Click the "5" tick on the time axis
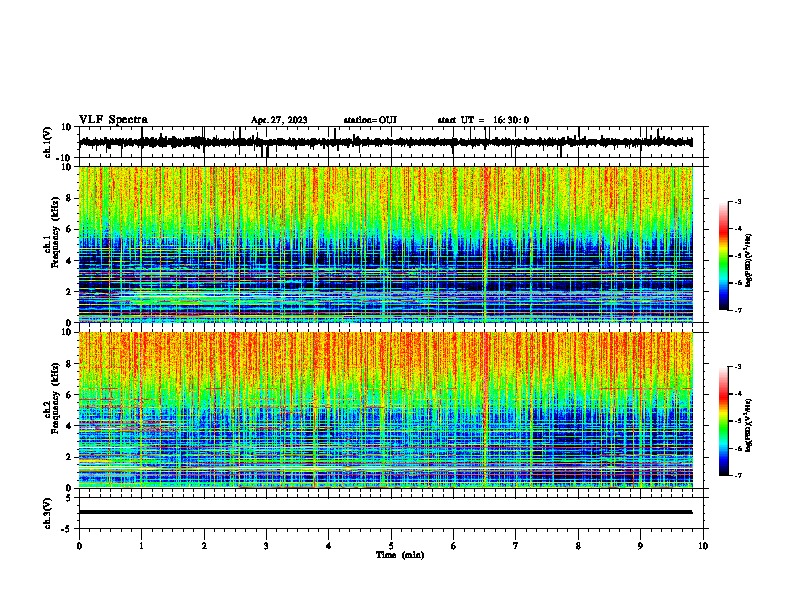 (x=391, y=546)
